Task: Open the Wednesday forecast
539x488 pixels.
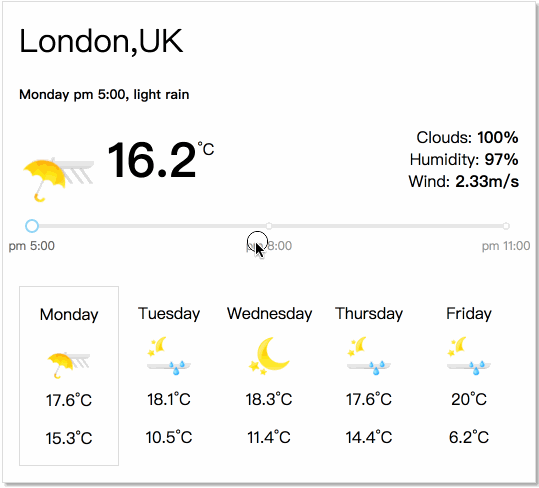Action: (x=269, y=376)
